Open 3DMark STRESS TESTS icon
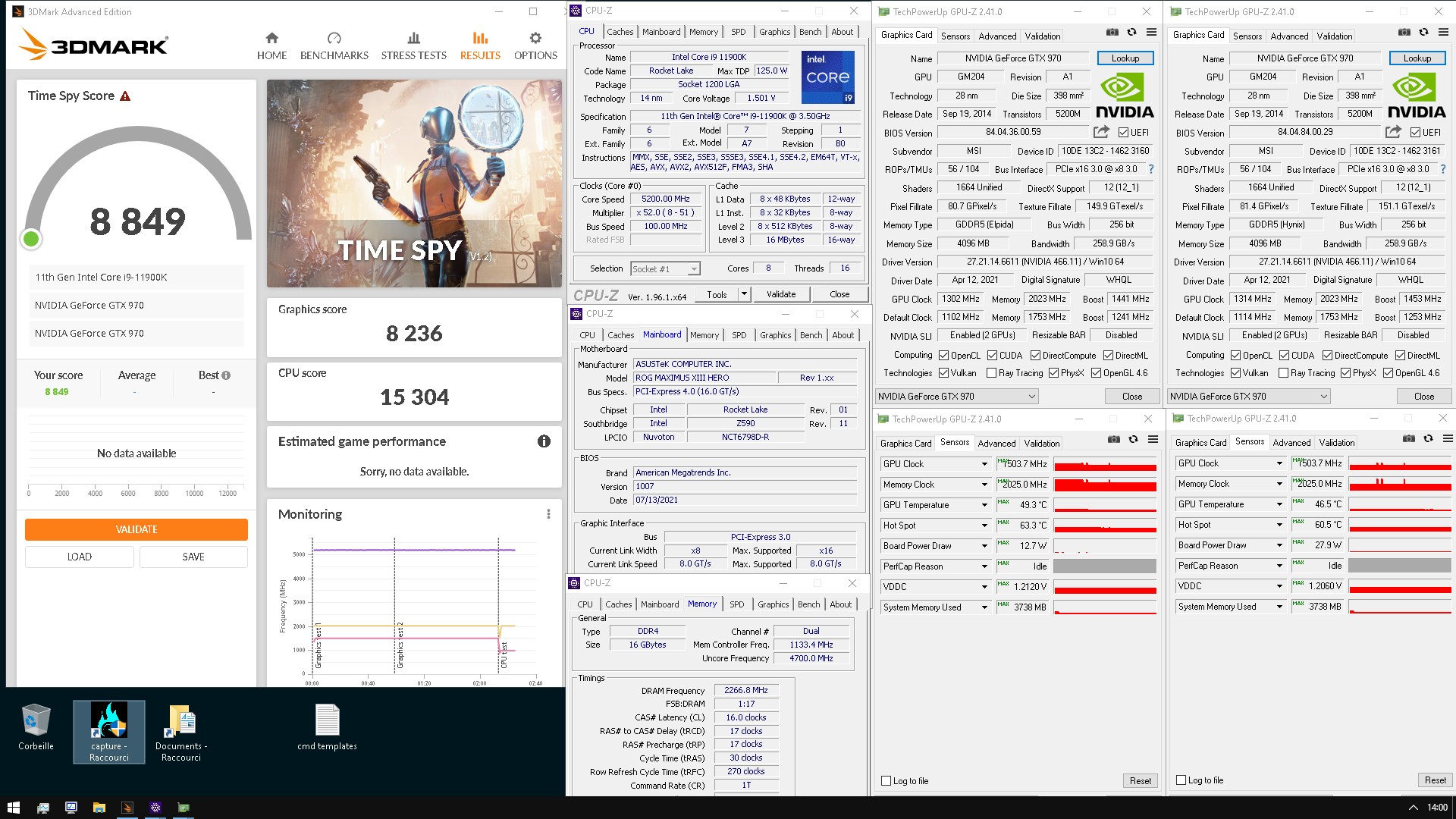The width and height of the screenshot is (1456, 819). point(413,38)
